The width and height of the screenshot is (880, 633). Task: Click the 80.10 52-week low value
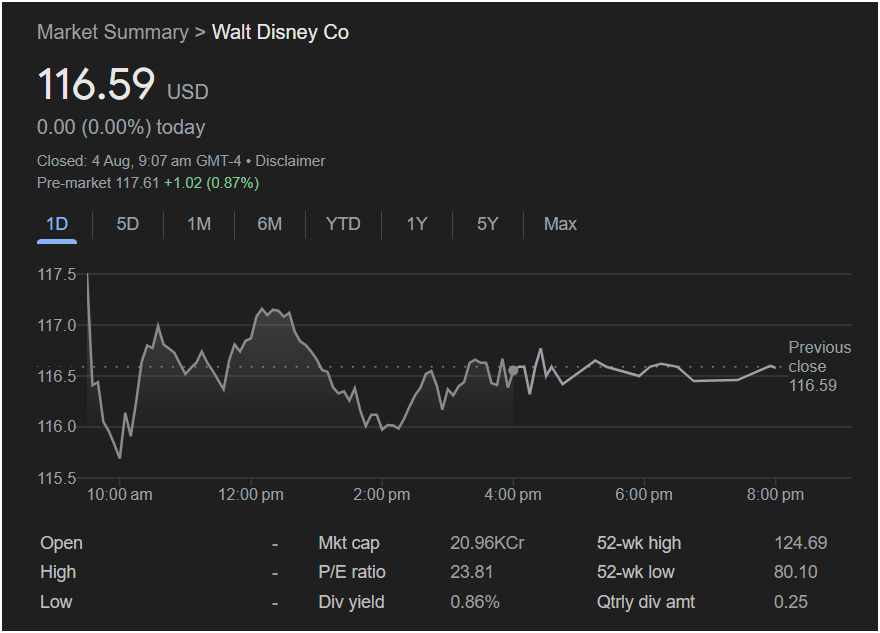[x=796, y=572]
